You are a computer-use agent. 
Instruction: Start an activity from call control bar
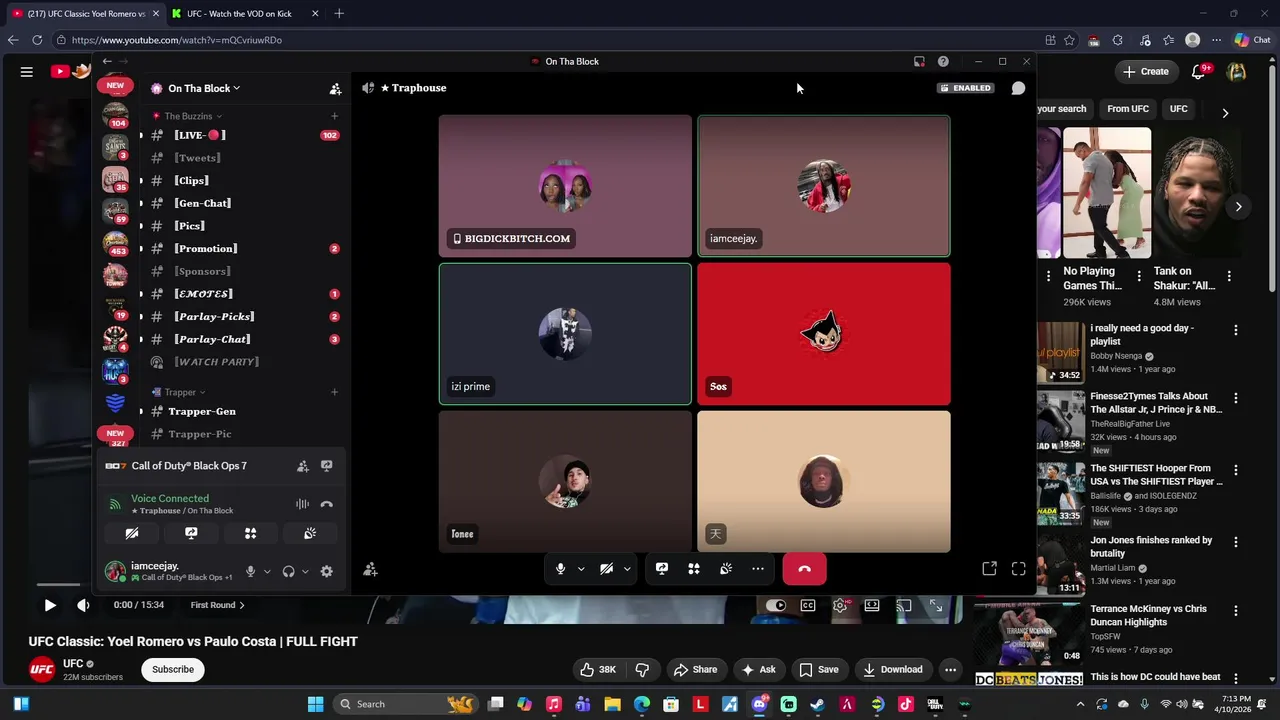[694, 569]
